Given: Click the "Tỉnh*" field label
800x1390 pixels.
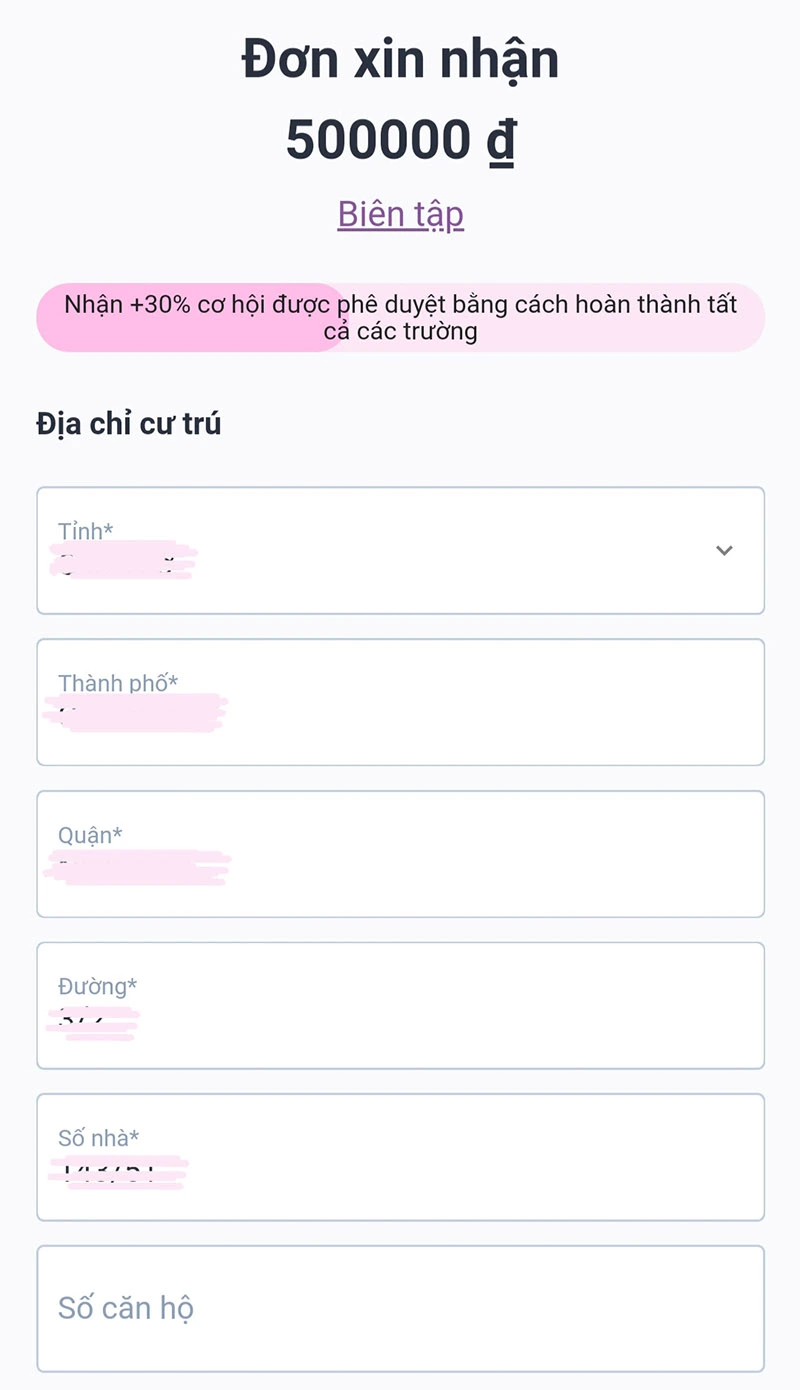Looking at the screenshot, I should click(x=85, y=531).
